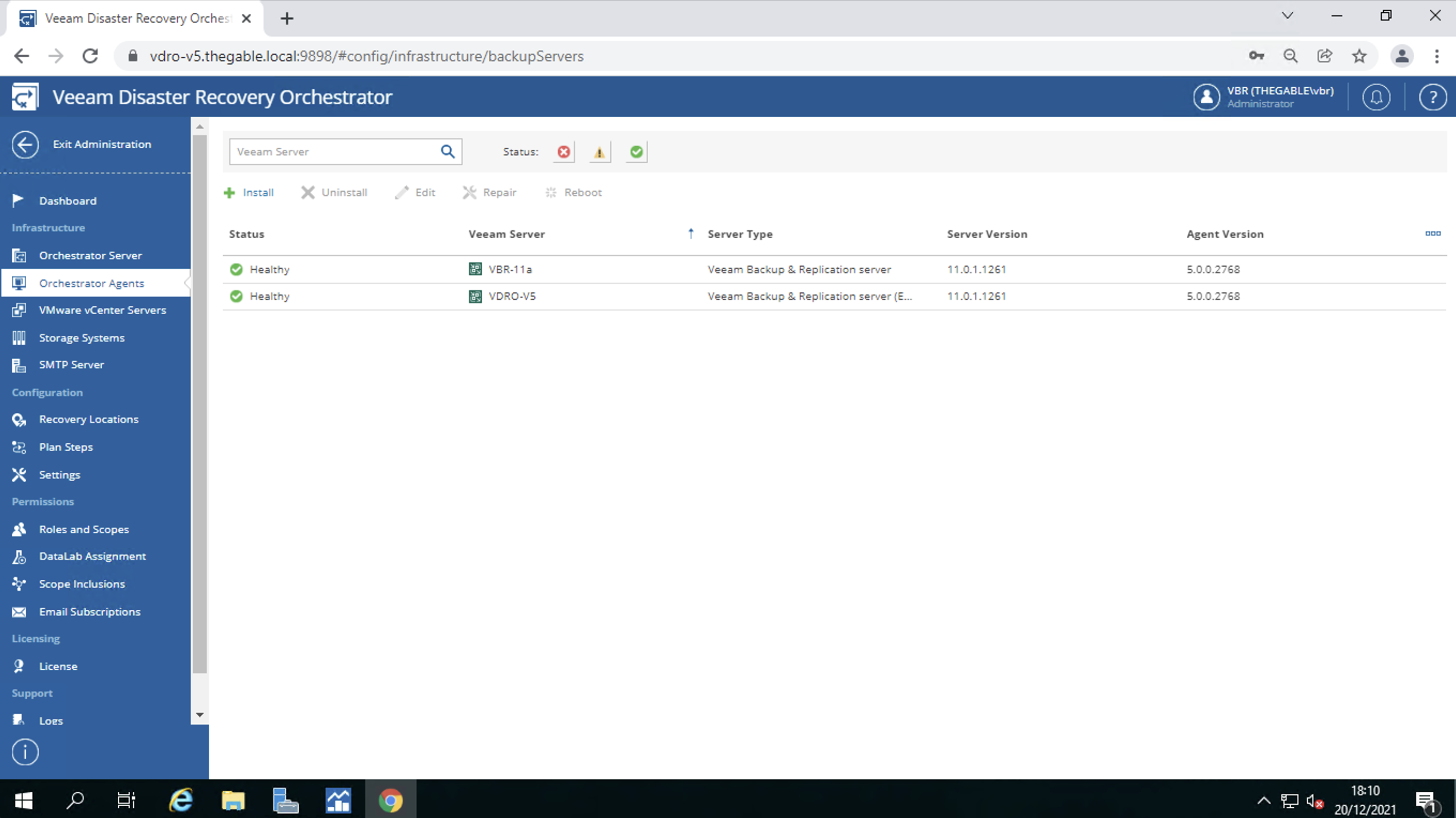Open the notifications bell
Screen dimensions: 1456x818
[x=1376, y=97]
